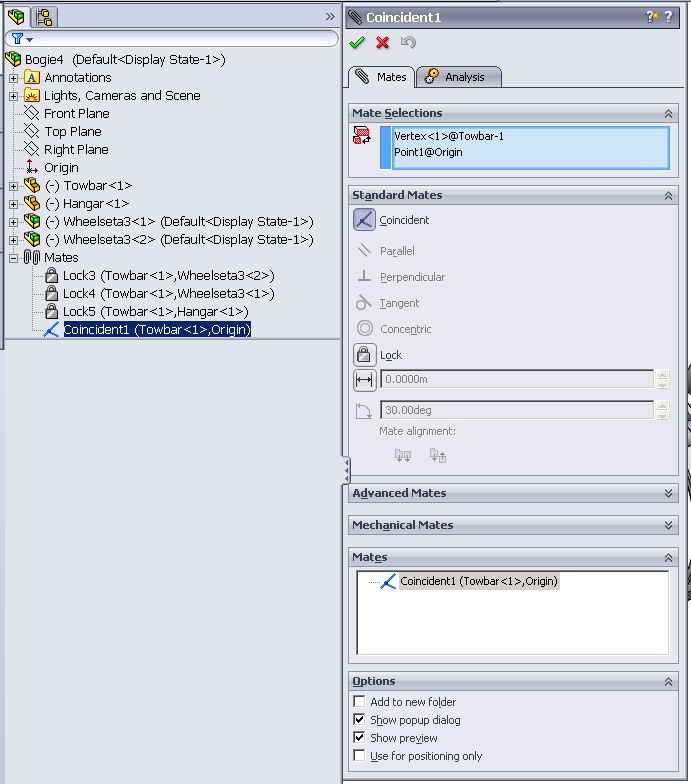Expand the Annotations folder
This screenshot has height=784, width=691.
coord(14,78)
